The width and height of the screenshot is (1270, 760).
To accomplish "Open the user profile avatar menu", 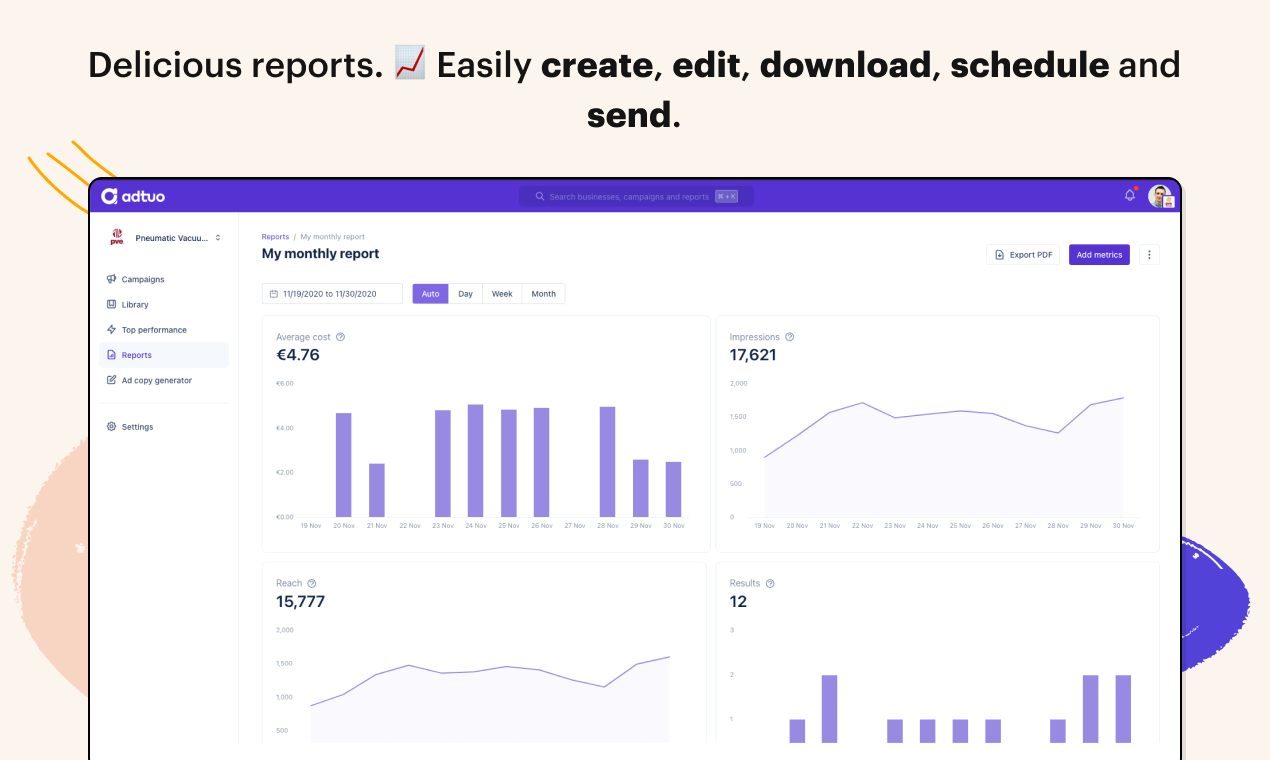I will (1160, 196).
